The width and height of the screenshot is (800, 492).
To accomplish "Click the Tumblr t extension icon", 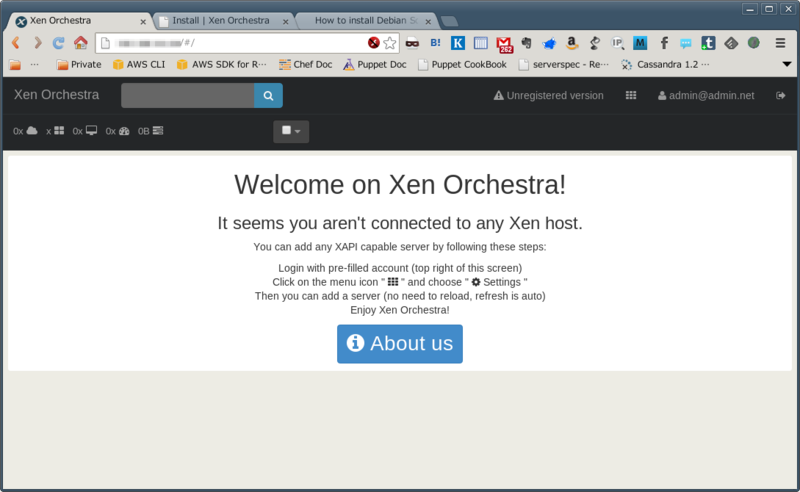I will [708, 43].
